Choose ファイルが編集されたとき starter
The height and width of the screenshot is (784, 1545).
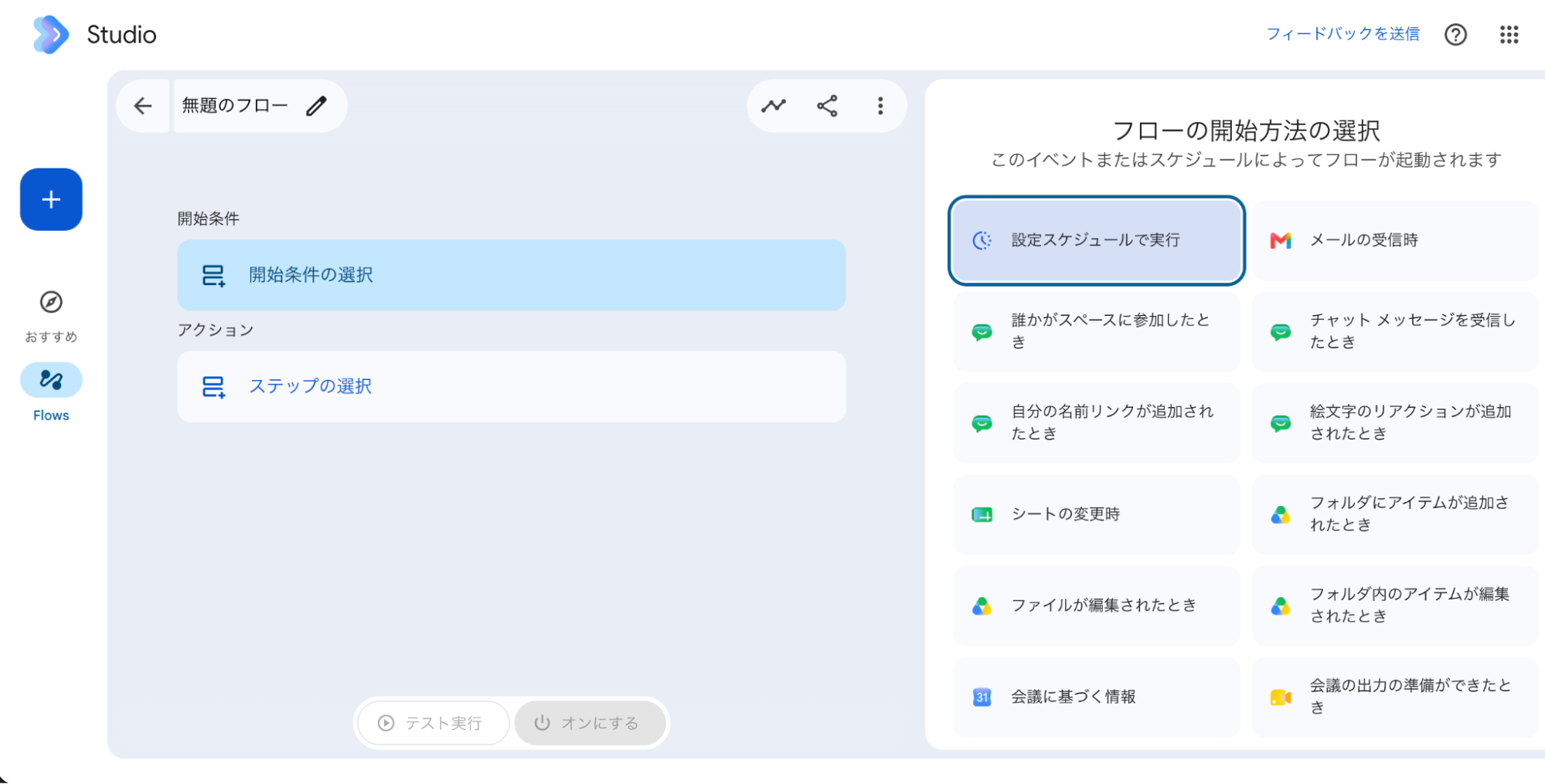(1096, 606)
